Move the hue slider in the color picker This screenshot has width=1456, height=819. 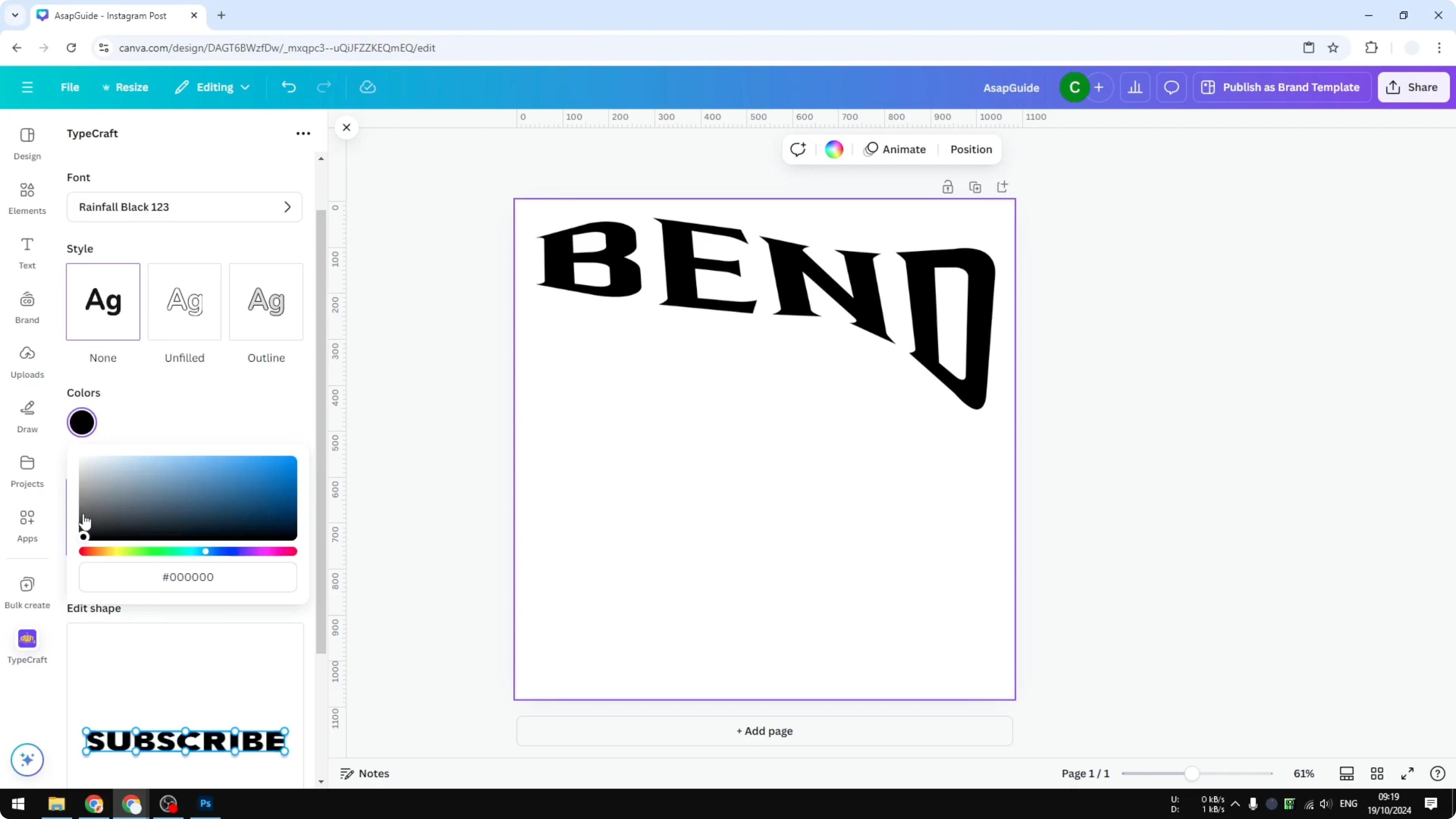(206, 551)
